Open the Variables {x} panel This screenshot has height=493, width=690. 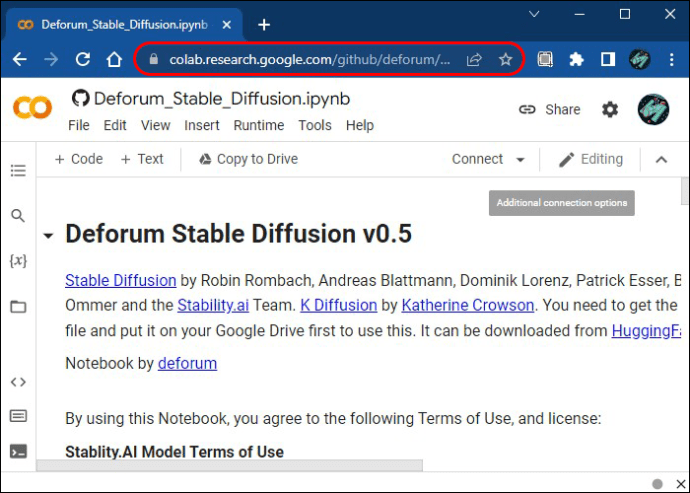[18, 261]
